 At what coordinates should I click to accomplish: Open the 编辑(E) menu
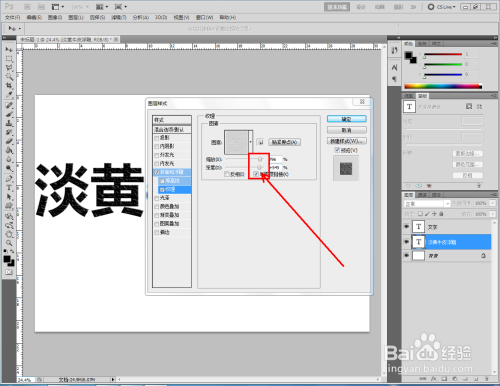(x=34, y=17)
